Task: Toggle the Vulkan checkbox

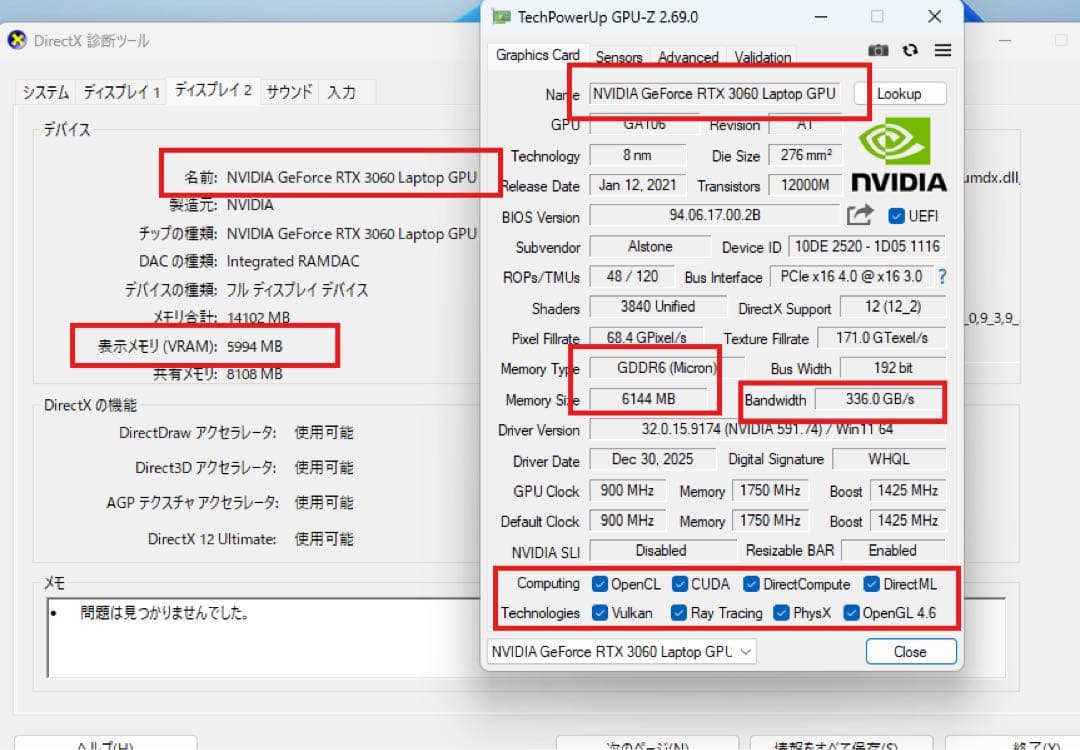Action: point(600,613)
